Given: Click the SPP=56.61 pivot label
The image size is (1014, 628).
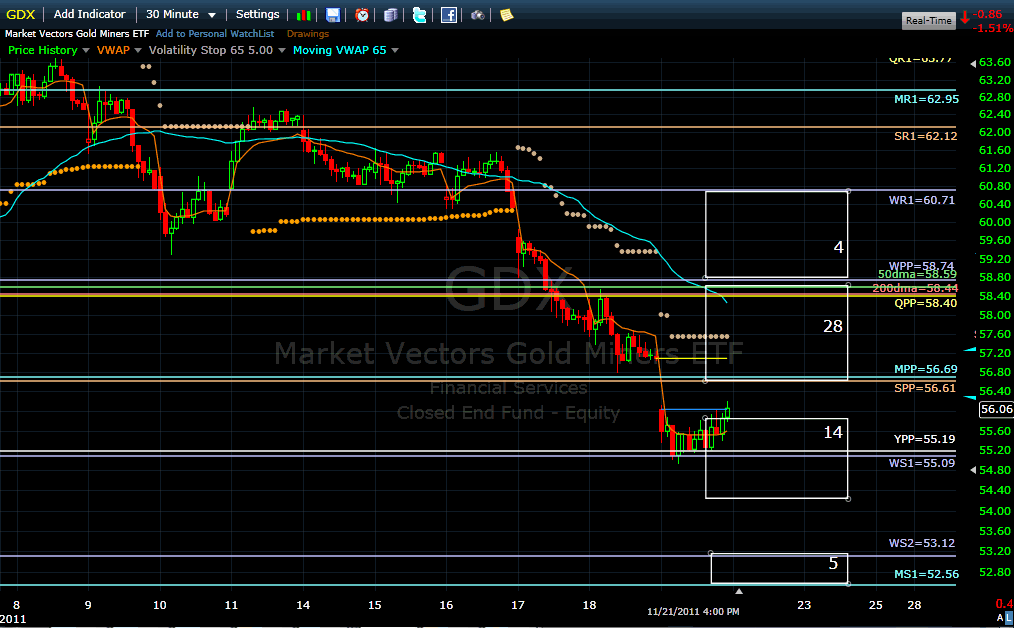Looking at the screenshot, I should [925, 387].
